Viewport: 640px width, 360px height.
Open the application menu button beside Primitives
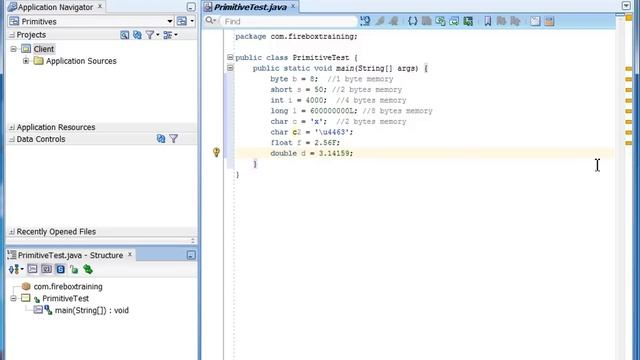pyautogui.click(x=185, y=21)
